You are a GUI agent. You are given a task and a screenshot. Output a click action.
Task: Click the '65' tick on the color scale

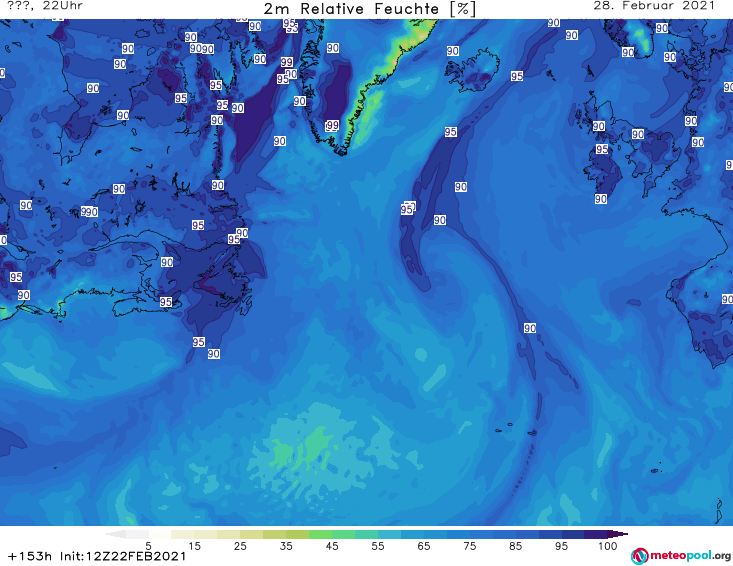point(424,546)
